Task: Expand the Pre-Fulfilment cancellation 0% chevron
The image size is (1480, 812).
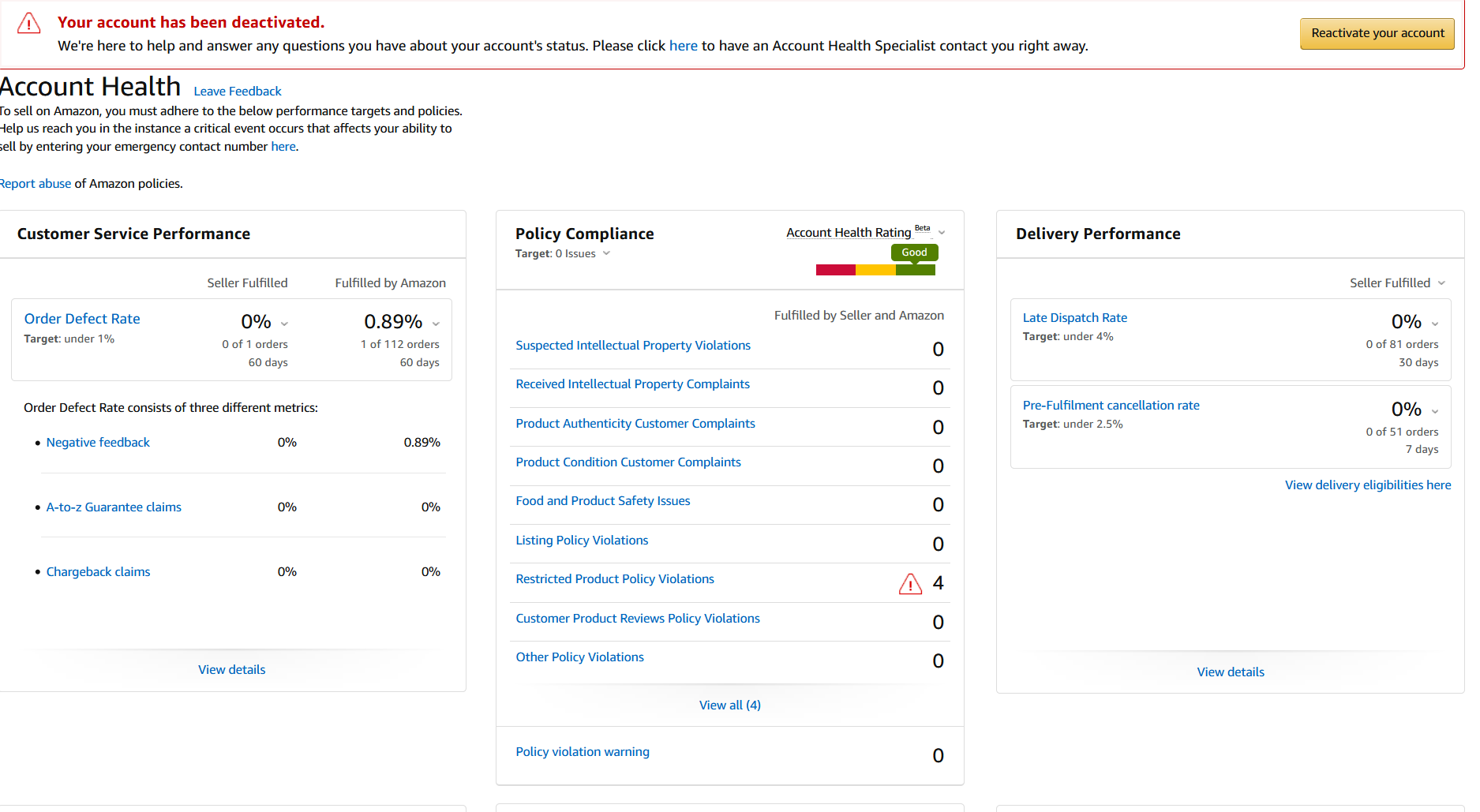Action: 1435,411
